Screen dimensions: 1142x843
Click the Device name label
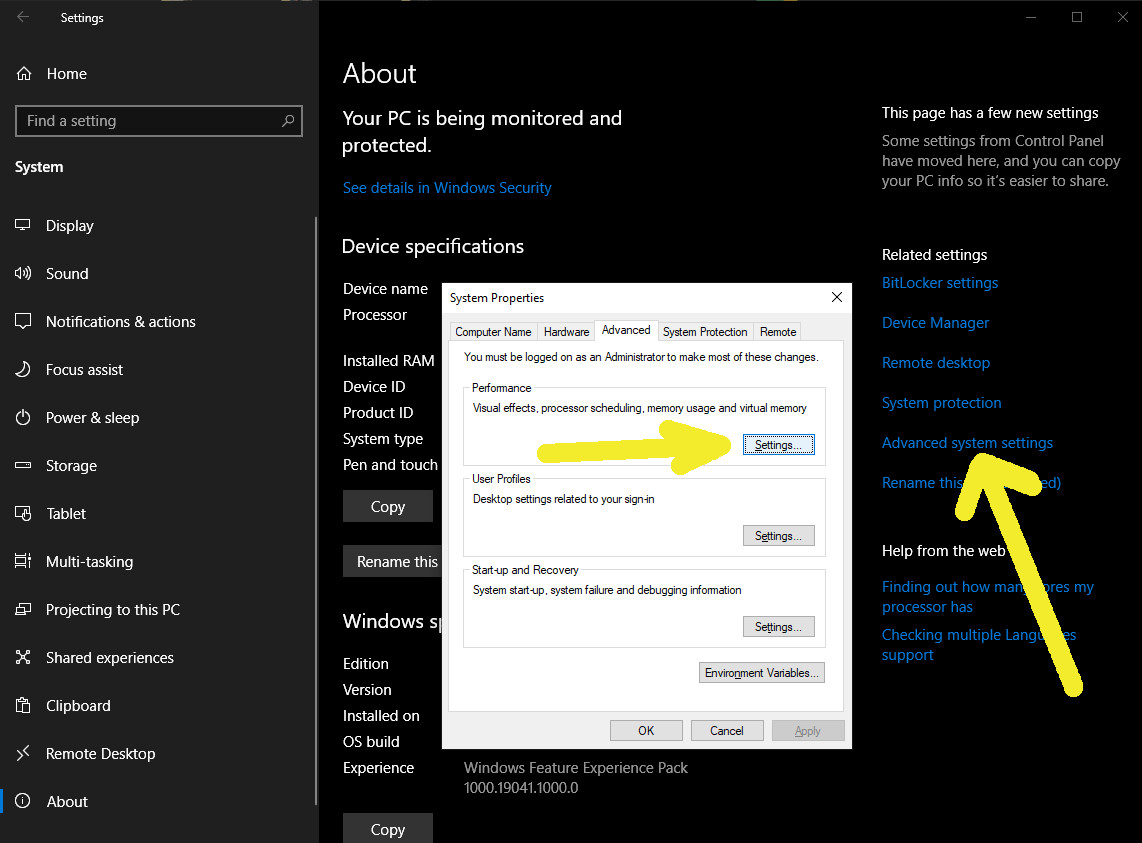[x=385, y=289]
